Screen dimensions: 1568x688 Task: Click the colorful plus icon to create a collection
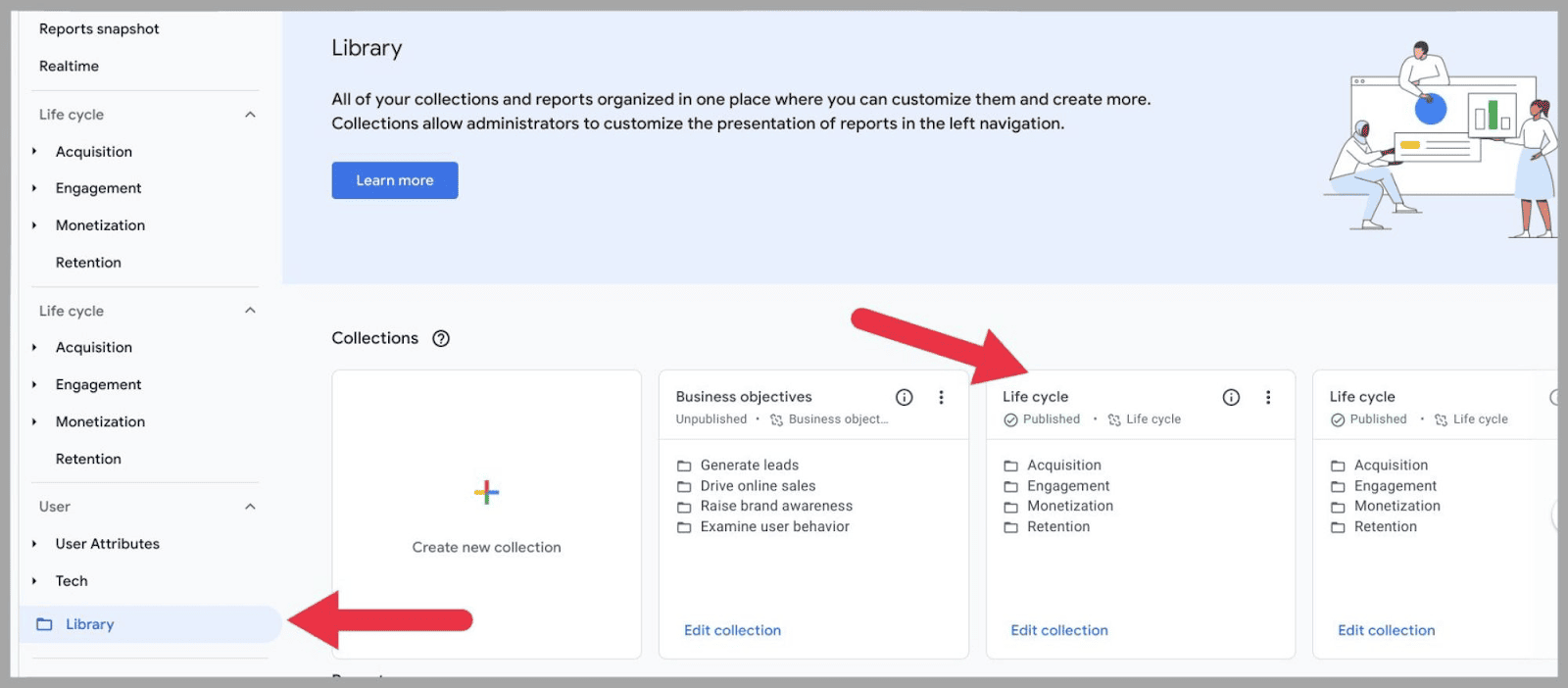[x=486, y=492]
